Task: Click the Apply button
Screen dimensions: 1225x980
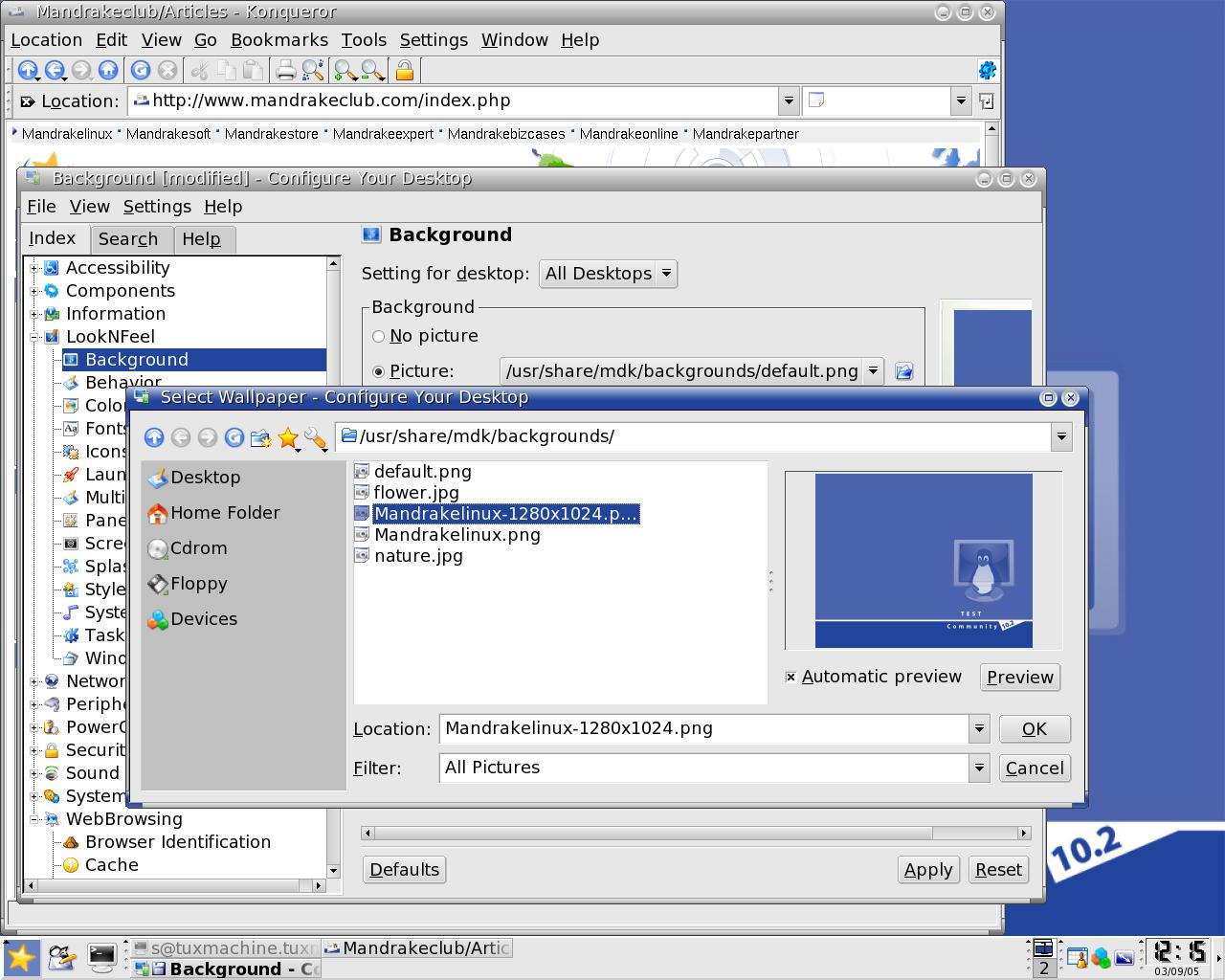Action: (x=928, y=870)
